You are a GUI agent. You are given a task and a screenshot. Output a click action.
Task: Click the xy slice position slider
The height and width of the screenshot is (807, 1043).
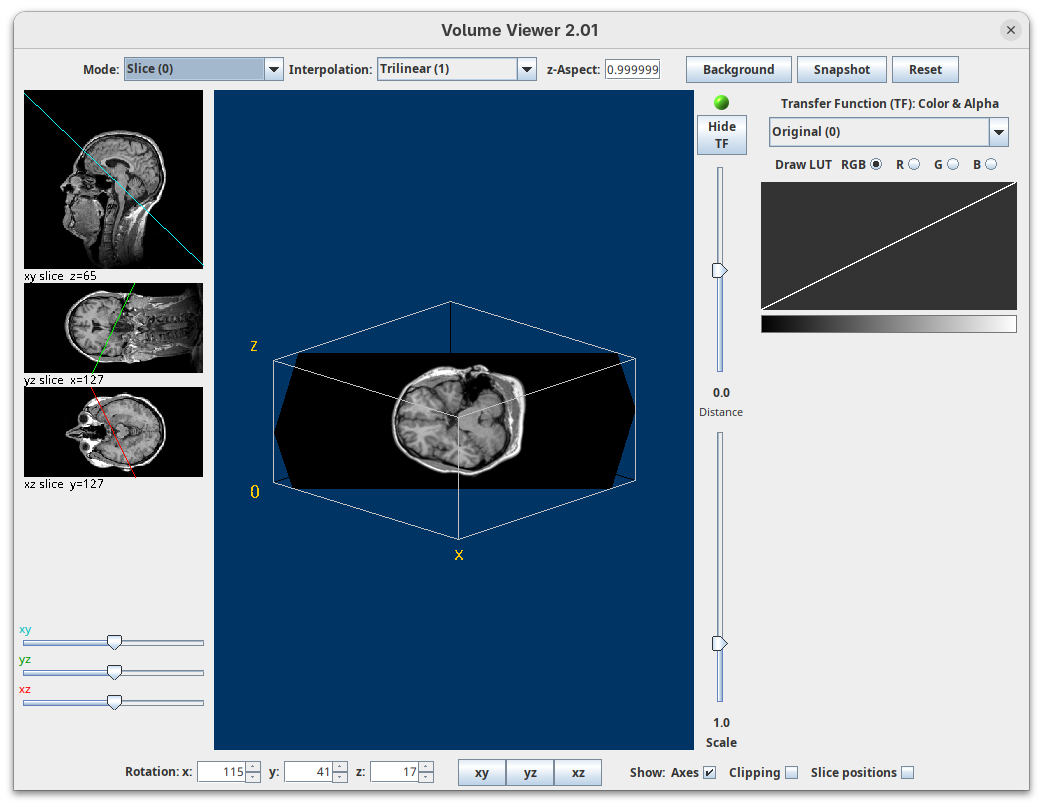click(114, 642)
